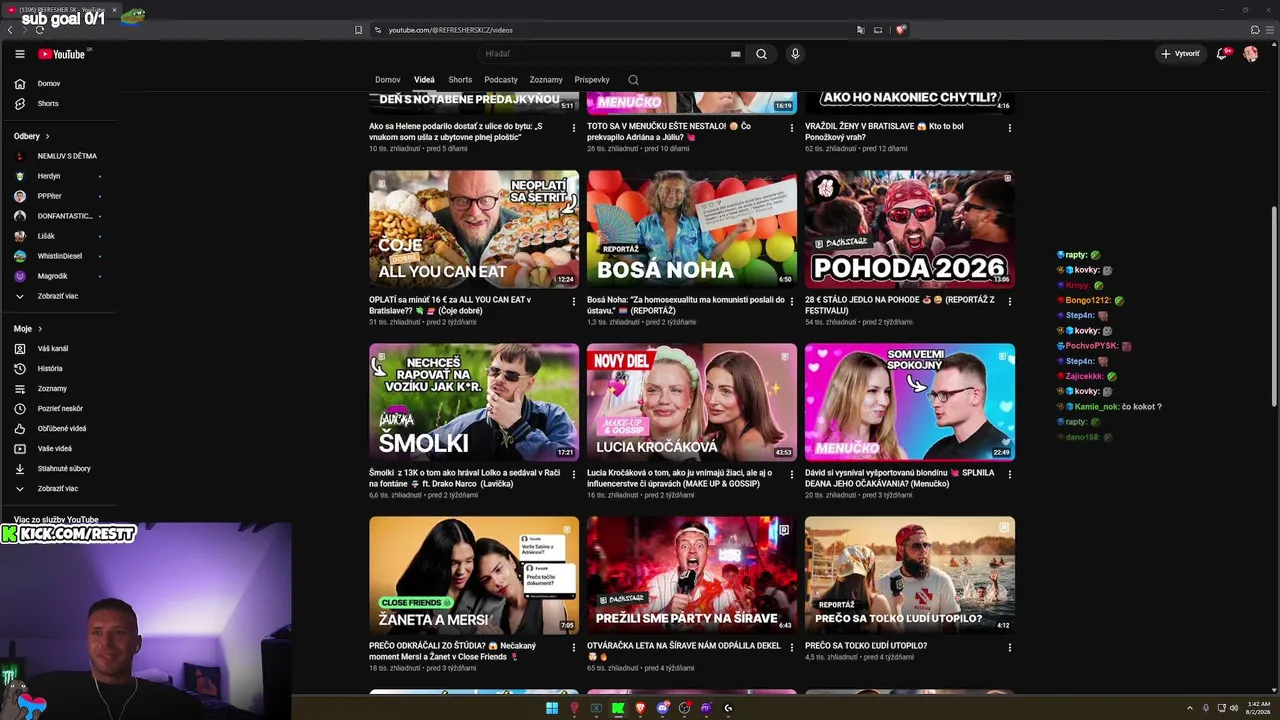Open Obľúbené videá in the sidebar
The height and width of the screenshot is (720, 1280).
[x=60, y=429]
